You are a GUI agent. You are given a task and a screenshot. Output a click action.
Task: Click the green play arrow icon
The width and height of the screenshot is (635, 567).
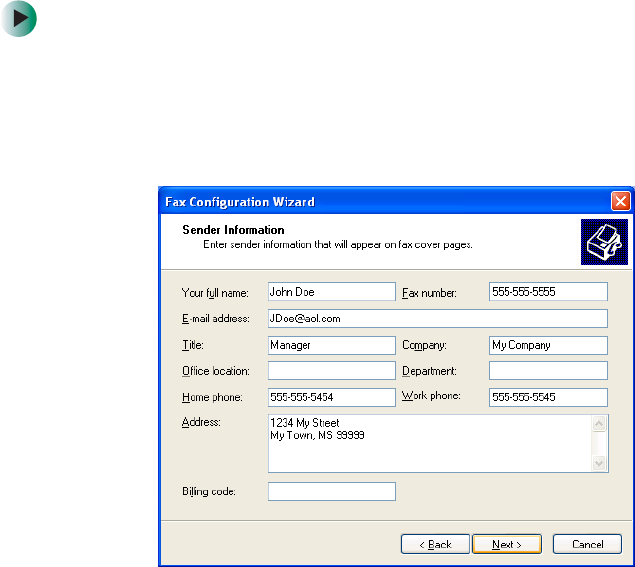coord(19,19)
